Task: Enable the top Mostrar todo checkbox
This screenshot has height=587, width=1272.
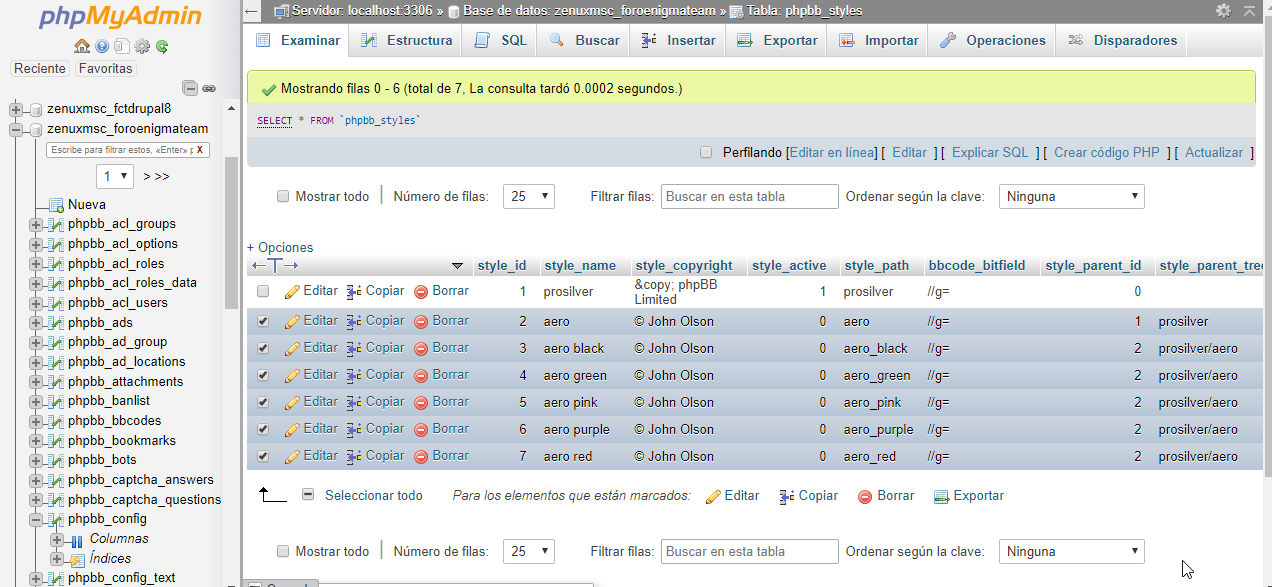Action: pyautogui.click(x=283, y=197)
